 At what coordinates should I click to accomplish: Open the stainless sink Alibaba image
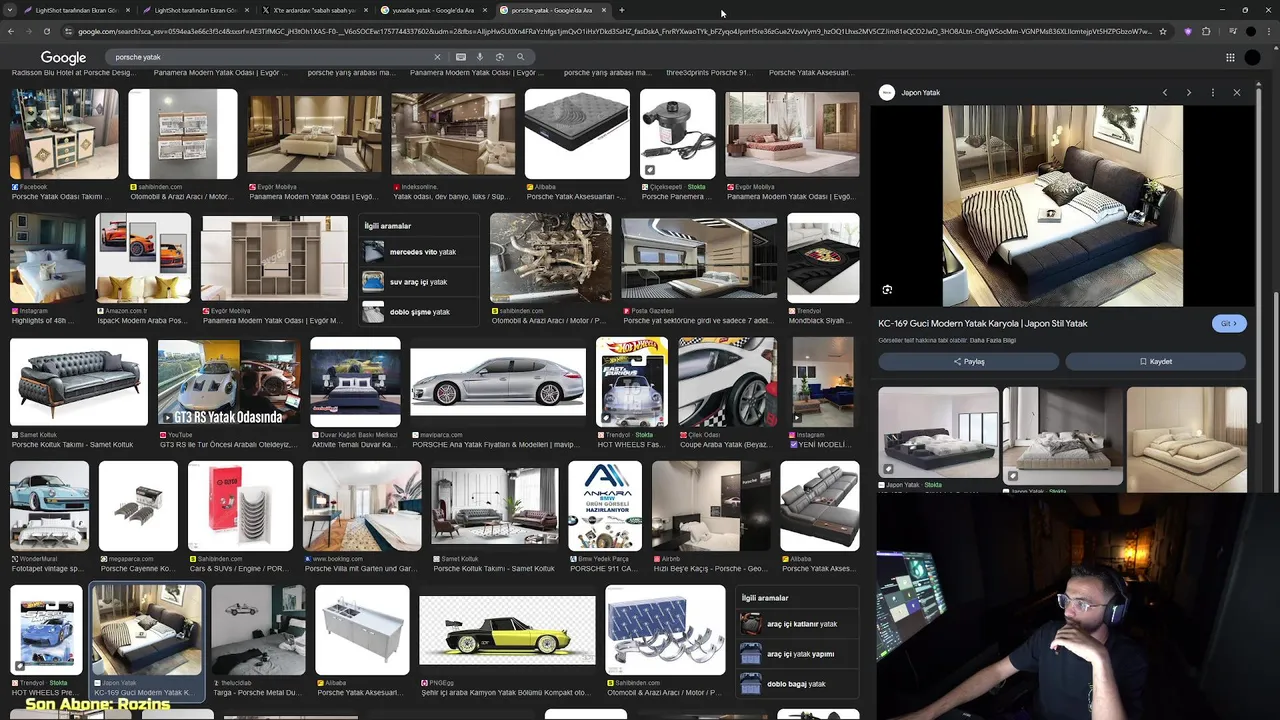click(362, 630)
